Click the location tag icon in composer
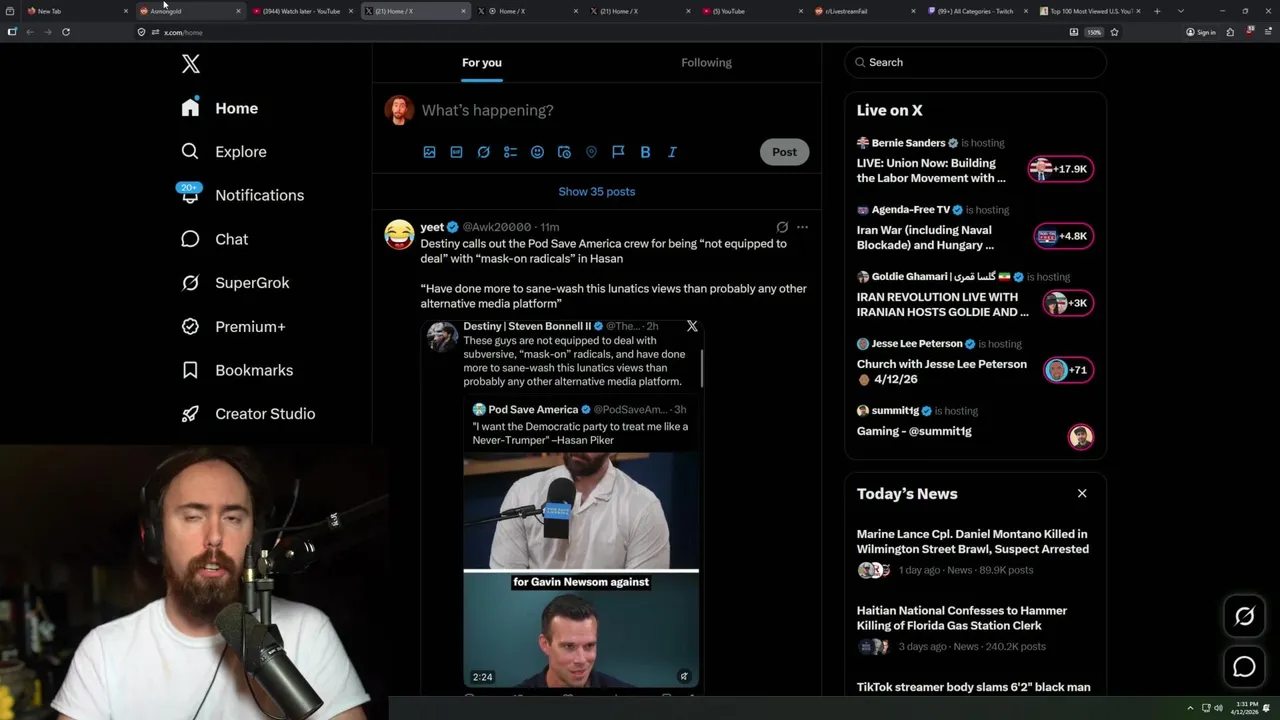This screenshot has height=720, width=1280. pos(591,152)
